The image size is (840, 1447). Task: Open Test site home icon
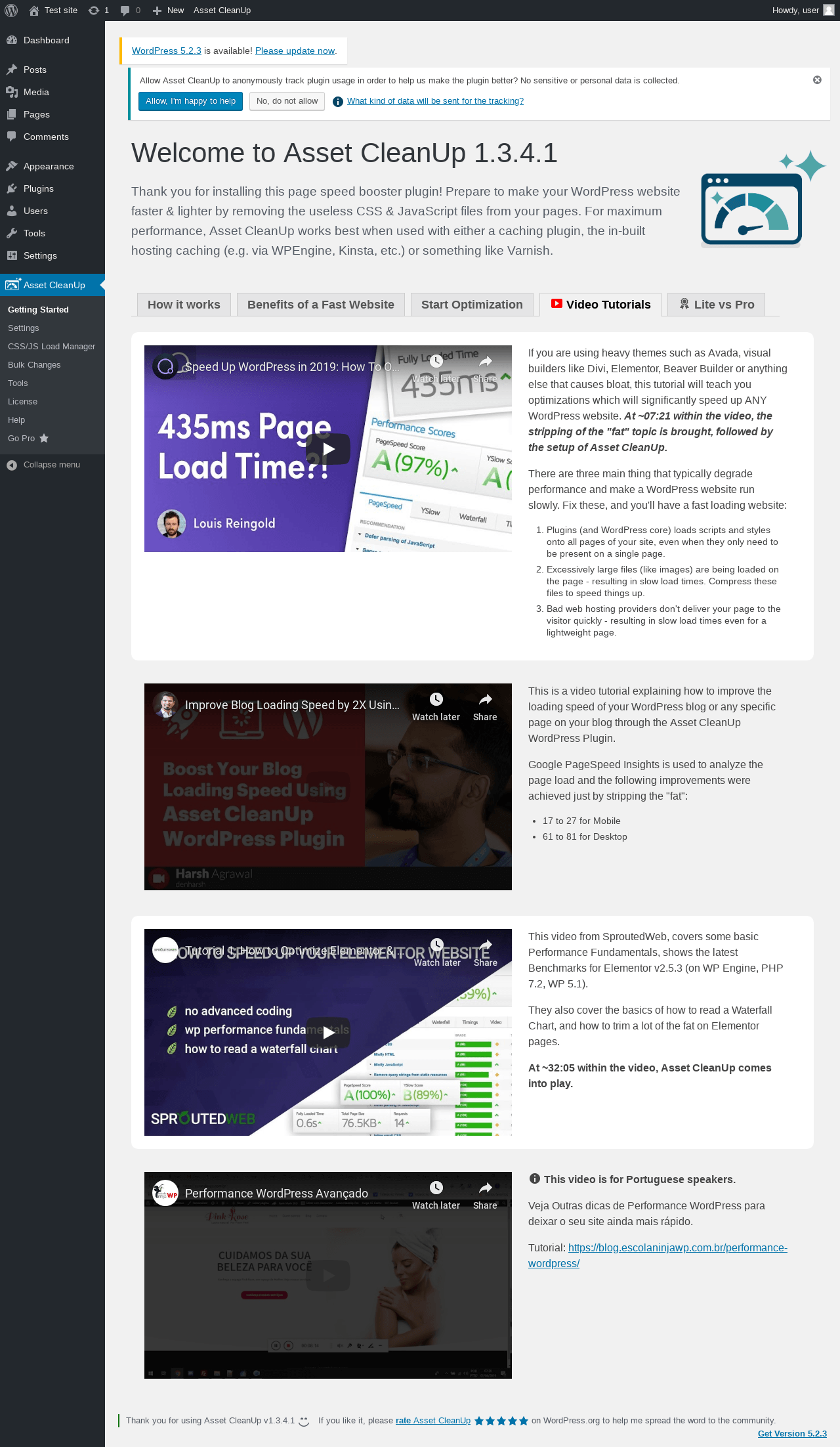pyautogui.click(x=34, y=11)
